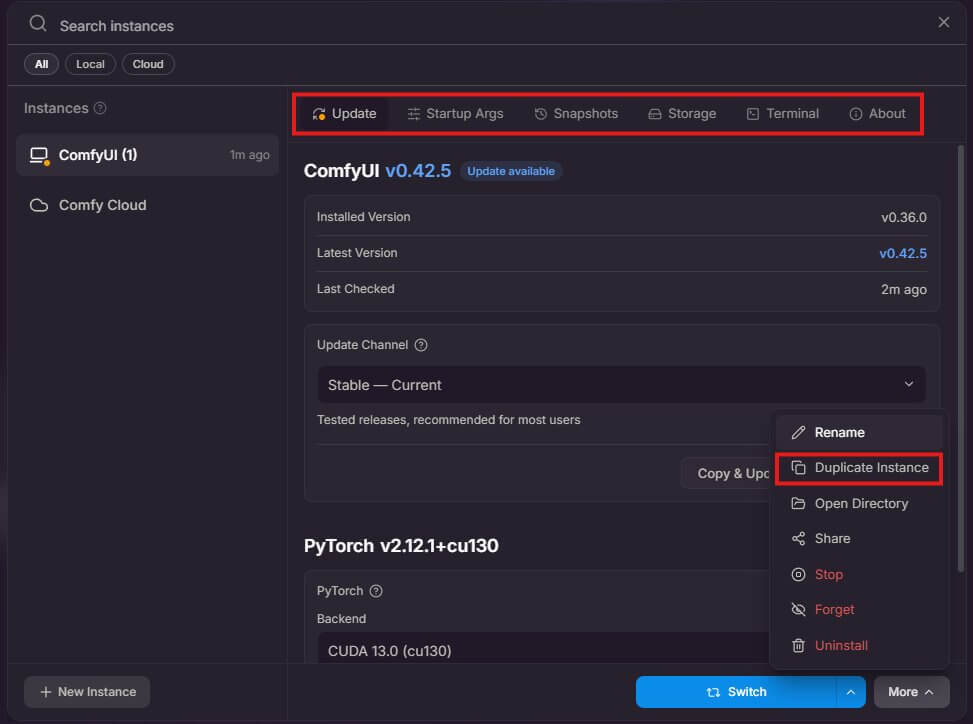
Task: Choose Forget from the More menu
Action: 859,610
